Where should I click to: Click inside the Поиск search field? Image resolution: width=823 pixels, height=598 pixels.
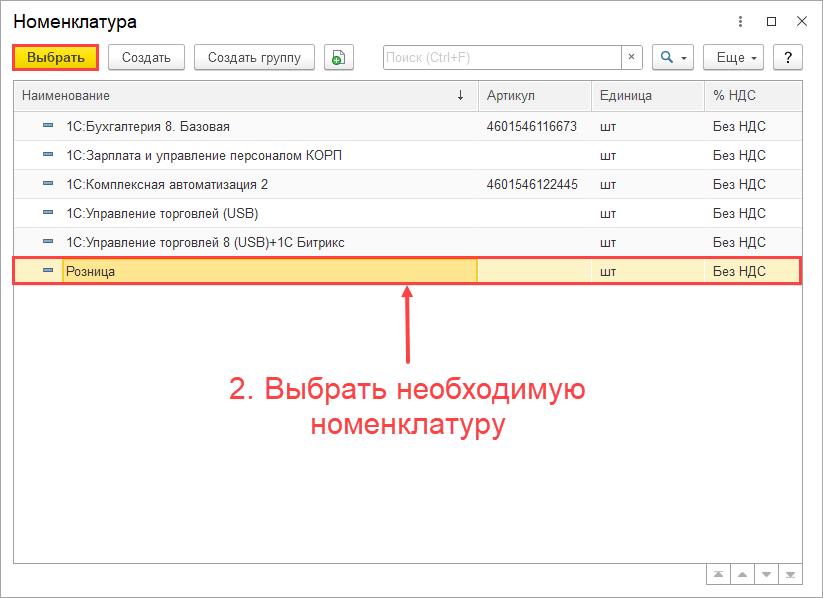(x=500, y=57)
